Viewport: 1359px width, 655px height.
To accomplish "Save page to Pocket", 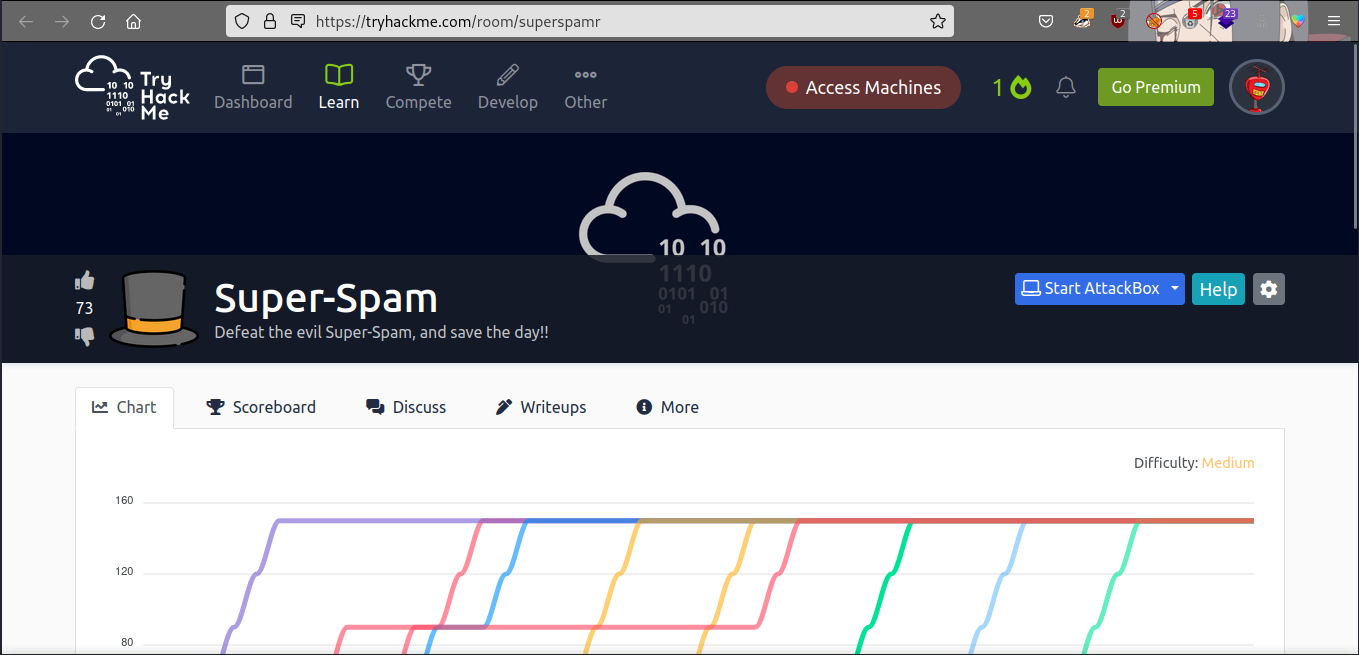I will (x=1046, y=21).
